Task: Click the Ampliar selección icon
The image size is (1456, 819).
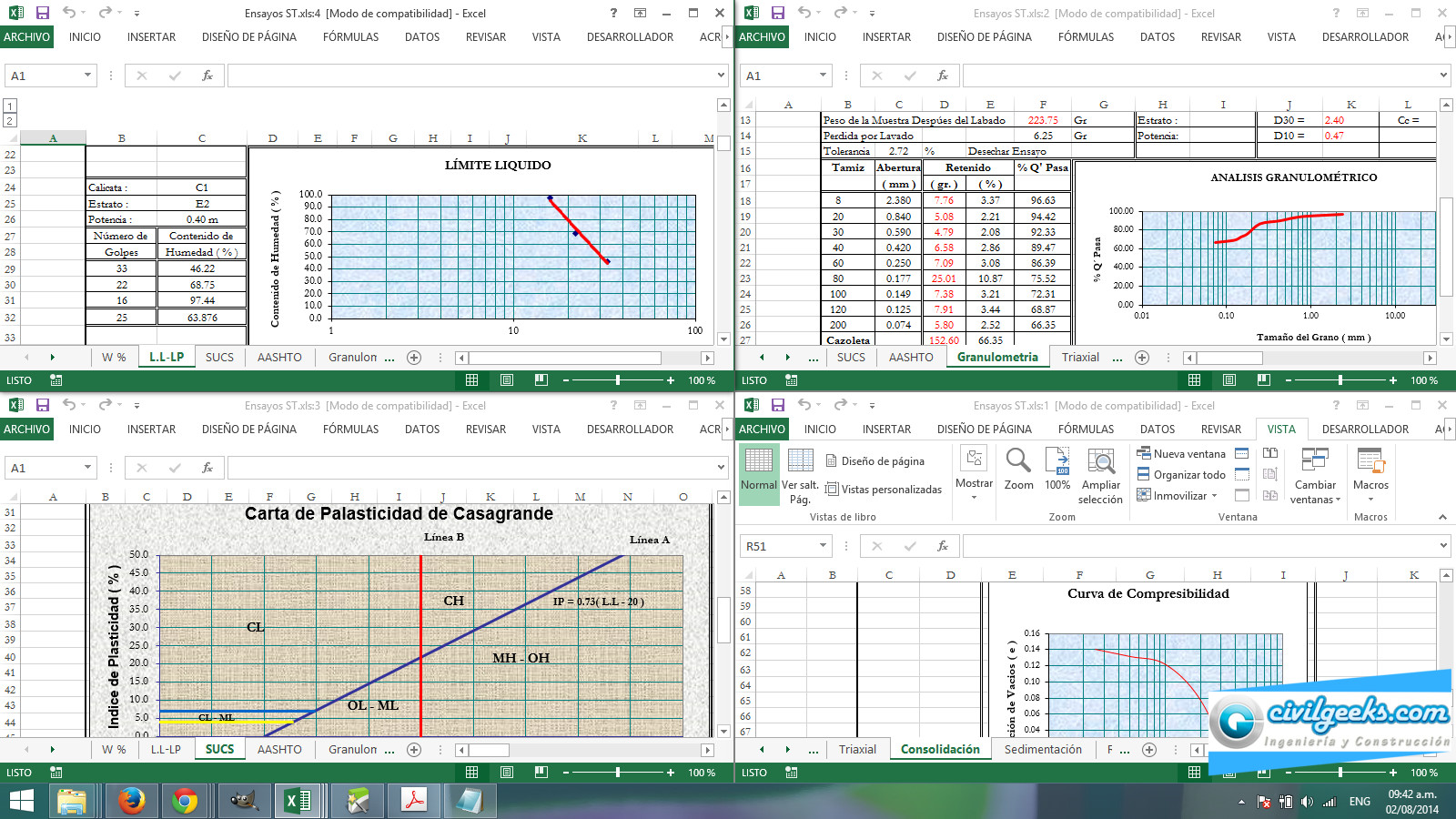Action: pyautogui.click(x=1100, y=475)
